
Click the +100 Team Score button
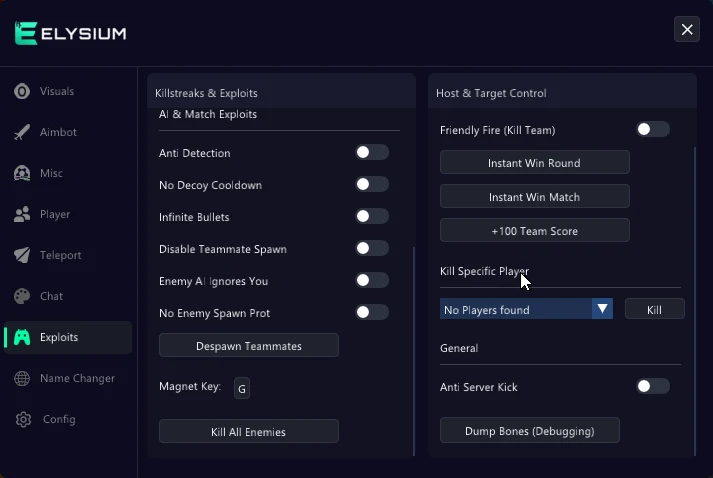tap(535, 230)
